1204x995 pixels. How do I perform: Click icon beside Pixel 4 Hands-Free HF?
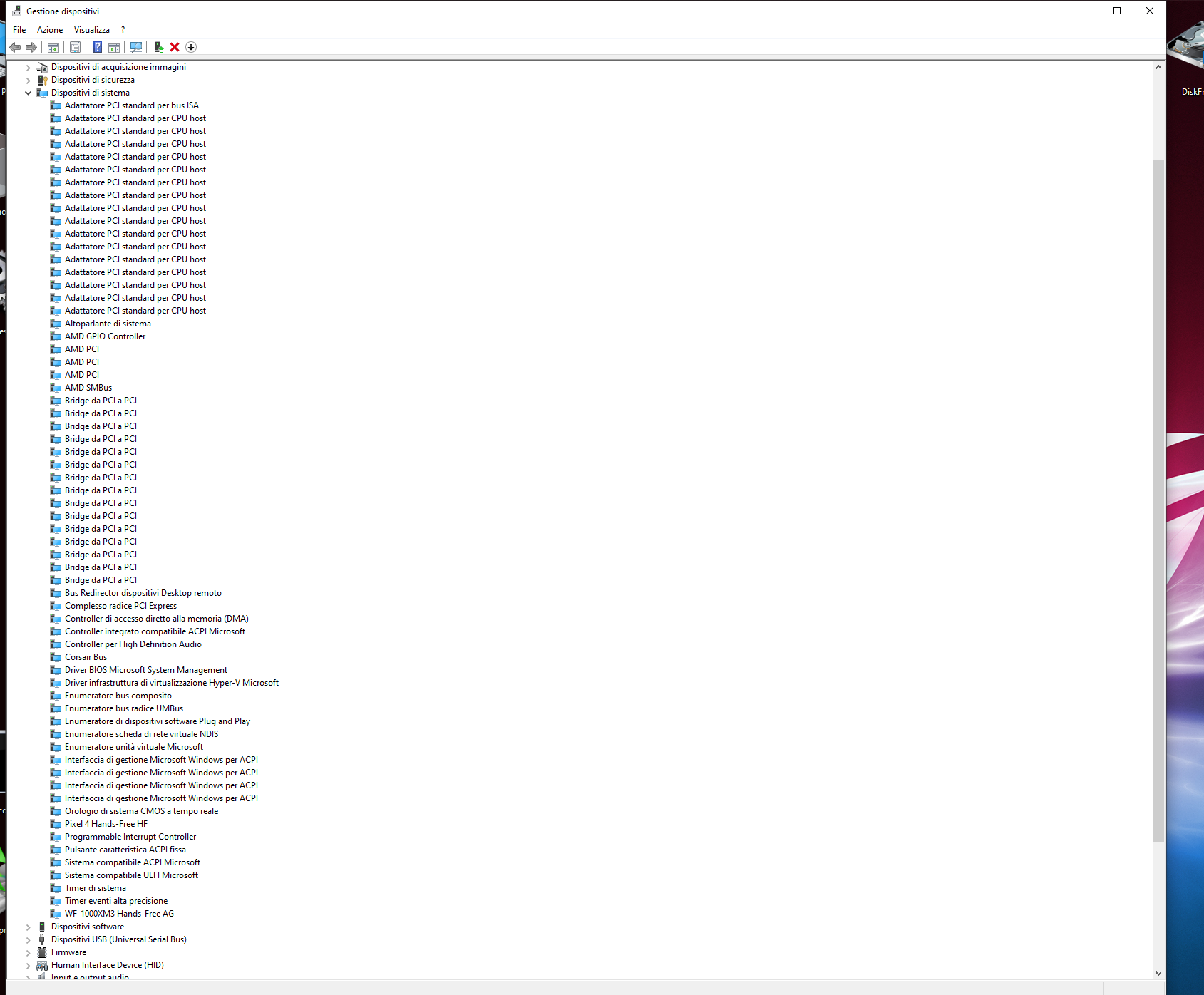[56, 824]
